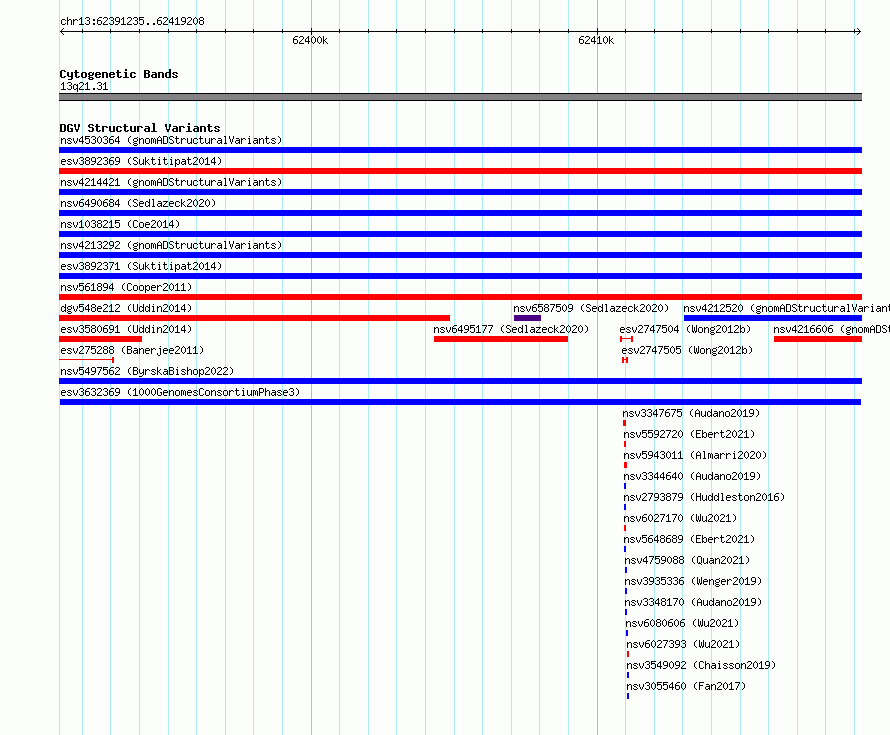890x735 pixels.
Task: Click the red bar under nsv561894
Action: pos(460,297)
